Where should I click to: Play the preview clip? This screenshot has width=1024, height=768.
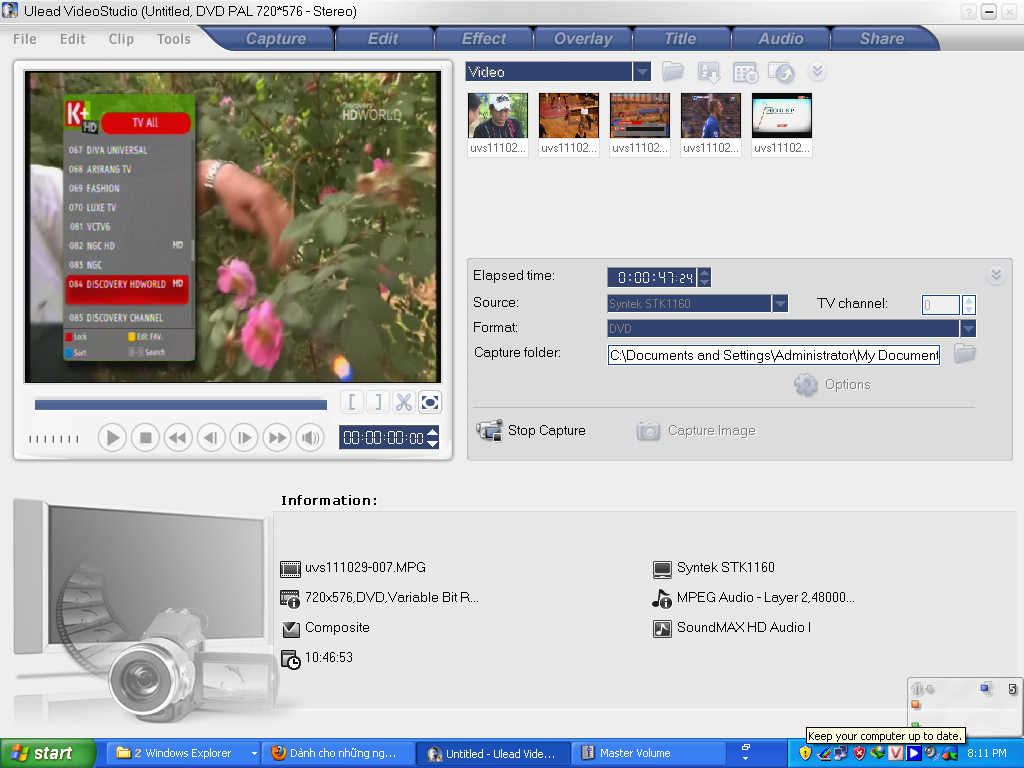[x=112, y=438]
